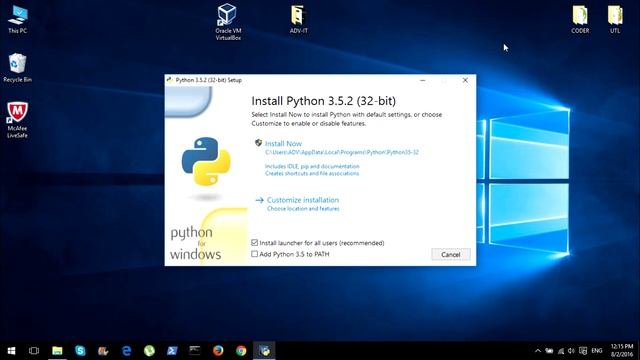
Task: Select the Recycle Bin icon
Action: (17, 68)
